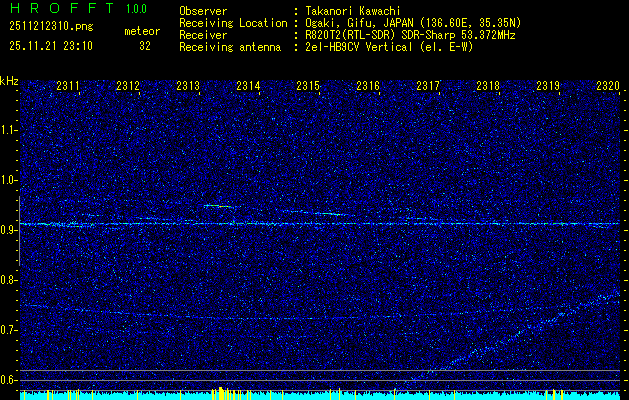The image size is (629, 400).
Task: Click the meteor count 32
Action: [x=145, y=46]
